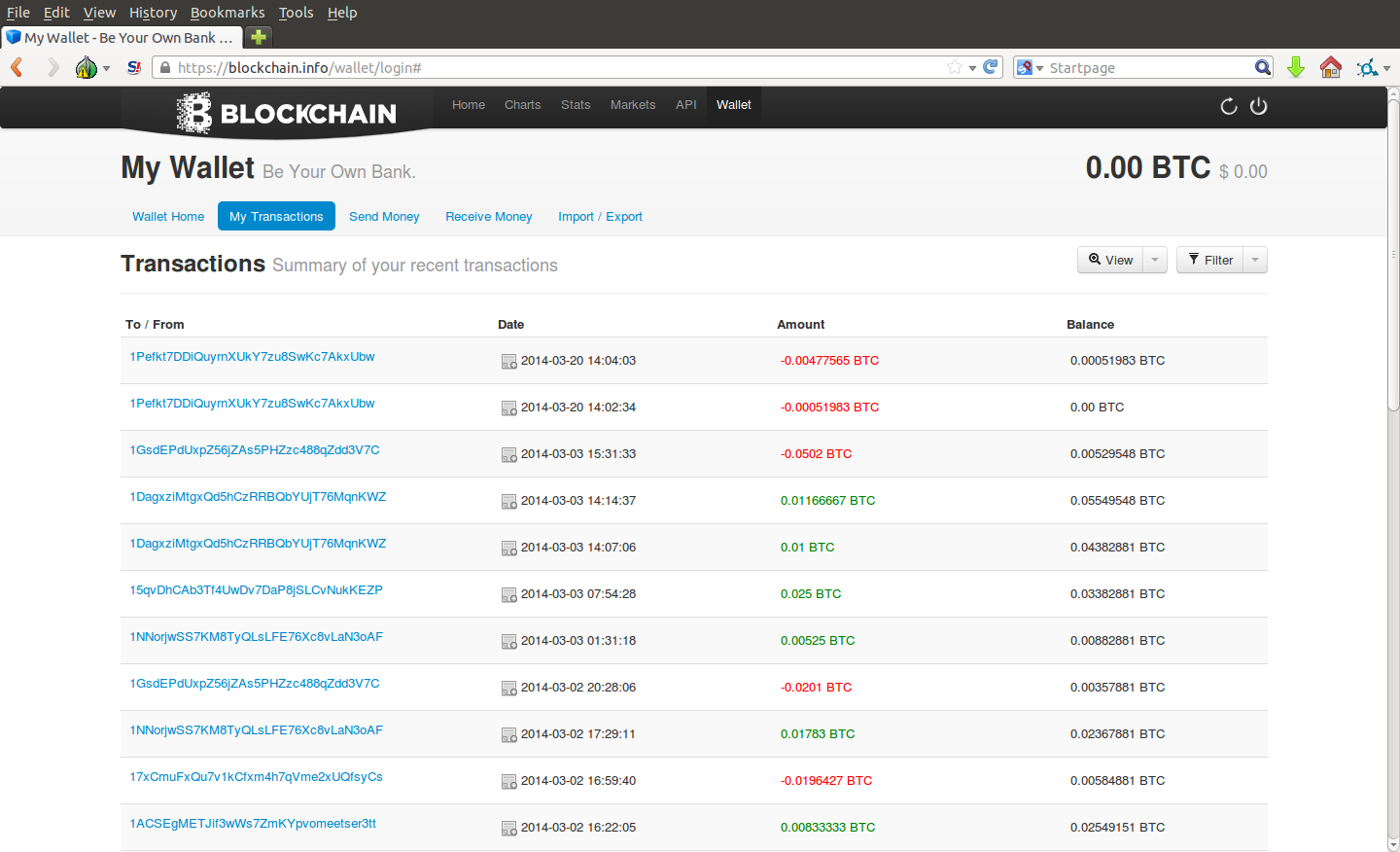The width and height of the screenshot is (1400, 852).
Task: Open the address bar history dropdown
Action: coord(972,68)
